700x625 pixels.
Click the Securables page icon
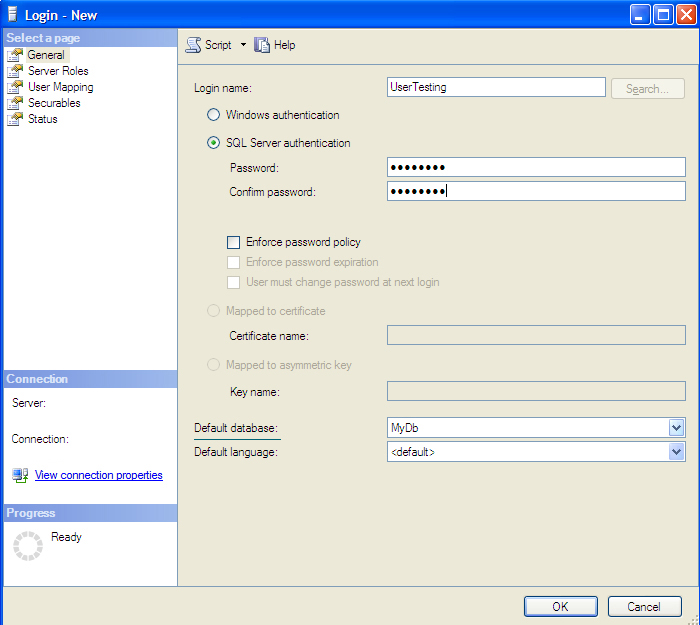tap(15, 103)
